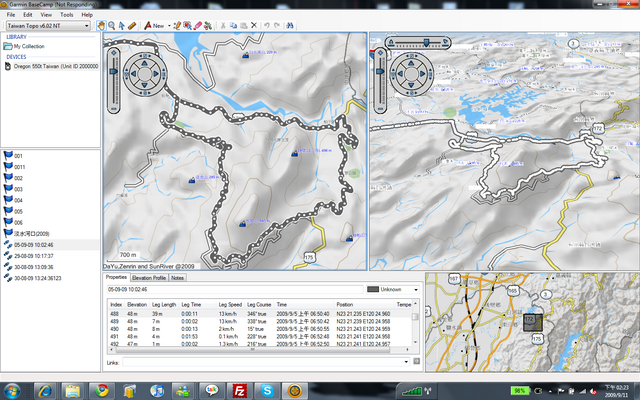The image size is (640, 400).
Task: Pan 2D map down with compass arrow
Action: (144, 84)
